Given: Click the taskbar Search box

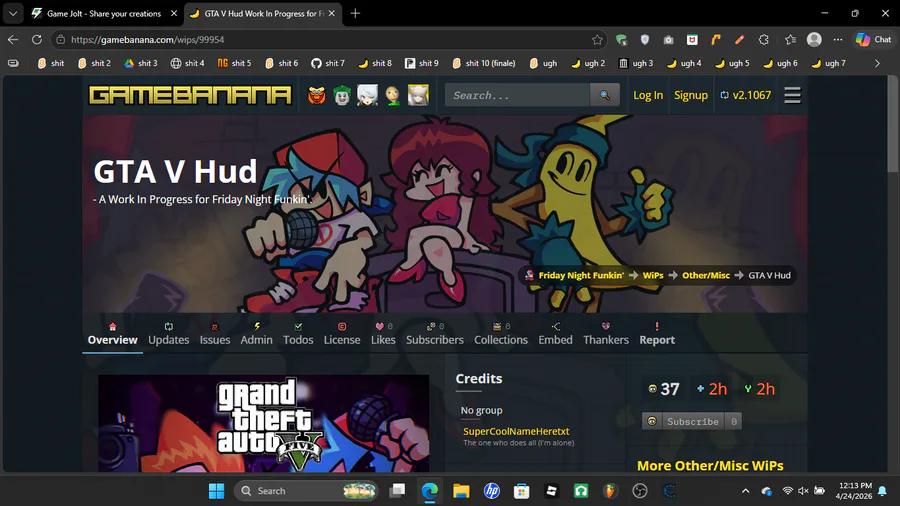Looking at the screenshot, I should coord(306,491).
